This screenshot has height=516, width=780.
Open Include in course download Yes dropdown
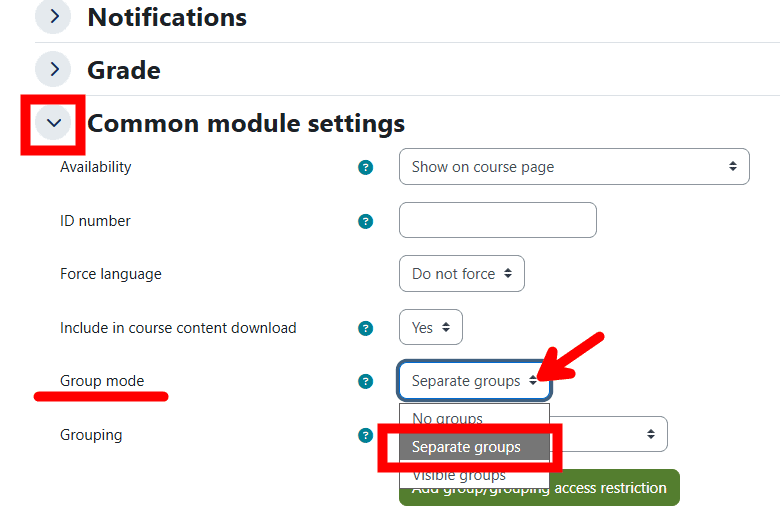point(431,327)
